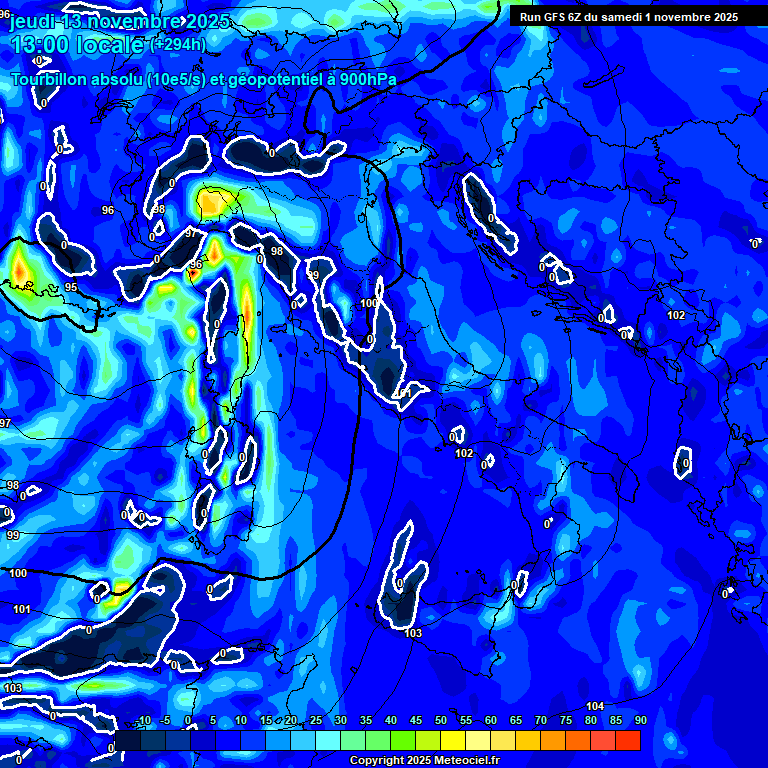Screen dimensions: 768x768
Task: Click the 13:00 locale time label
Action: 77,44
